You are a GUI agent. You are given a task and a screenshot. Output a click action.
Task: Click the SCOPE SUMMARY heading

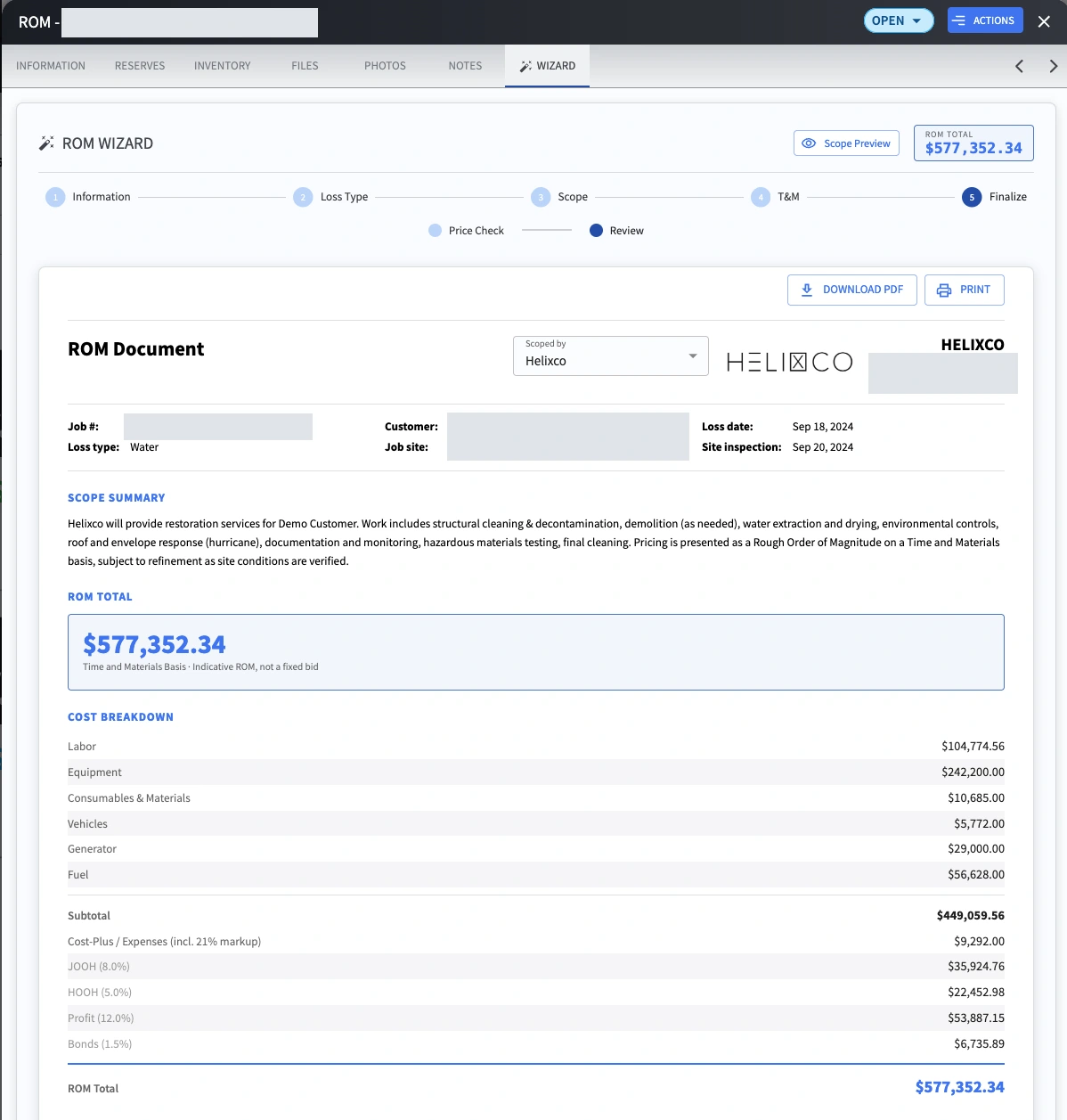click(x=117, y=498)
